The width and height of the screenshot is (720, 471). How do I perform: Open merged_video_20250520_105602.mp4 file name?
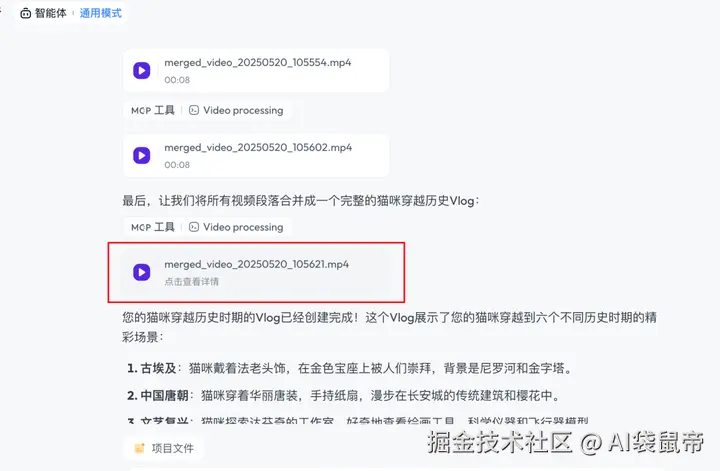coord(258,147)
